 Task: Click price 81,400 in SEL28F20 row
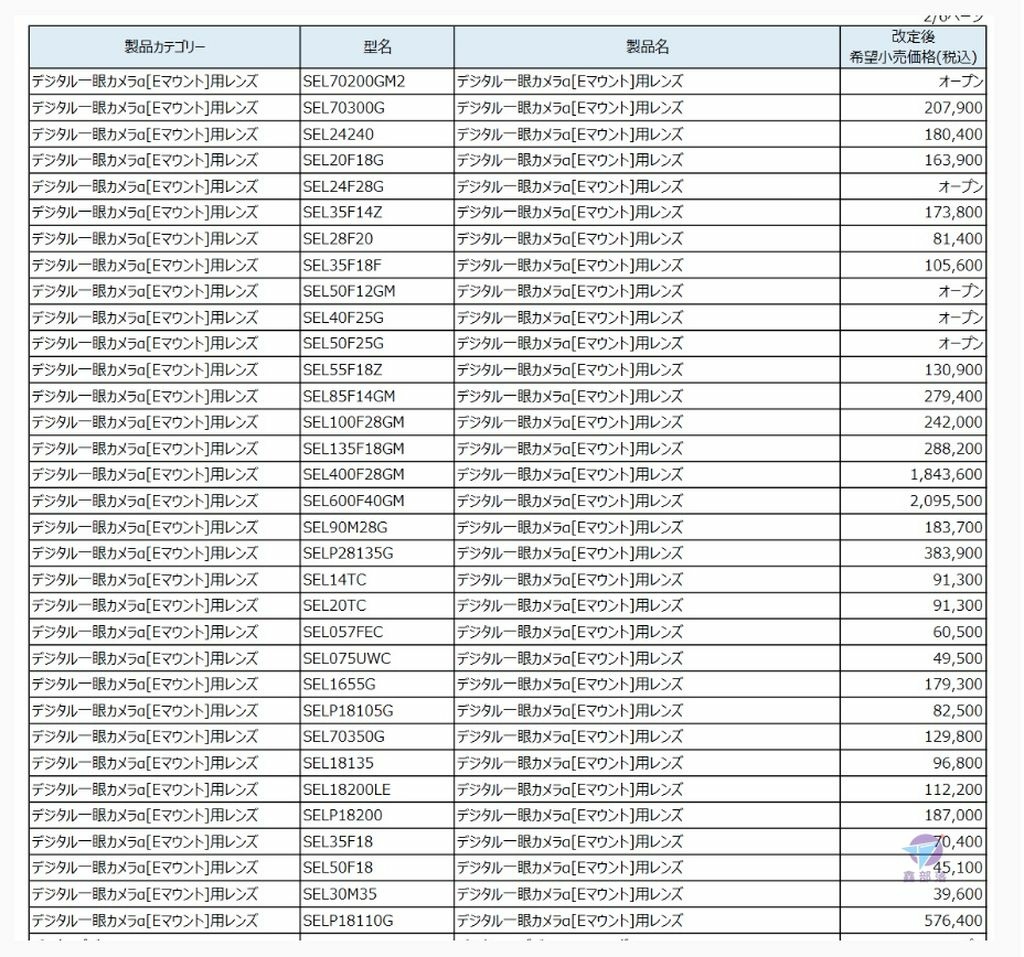click(x=957, y=238)
